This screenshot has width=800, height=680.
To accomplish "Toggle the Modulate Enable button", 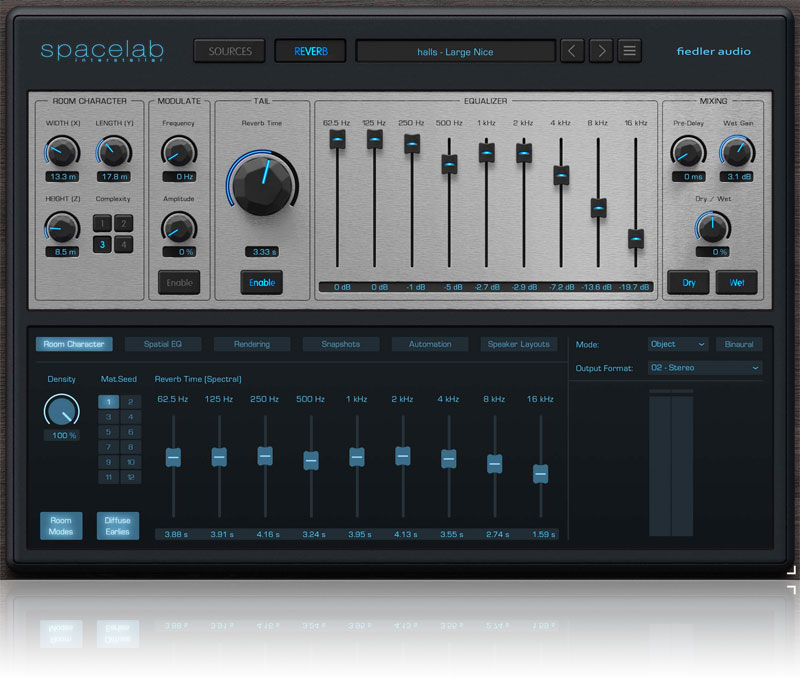I will [180, 283].
